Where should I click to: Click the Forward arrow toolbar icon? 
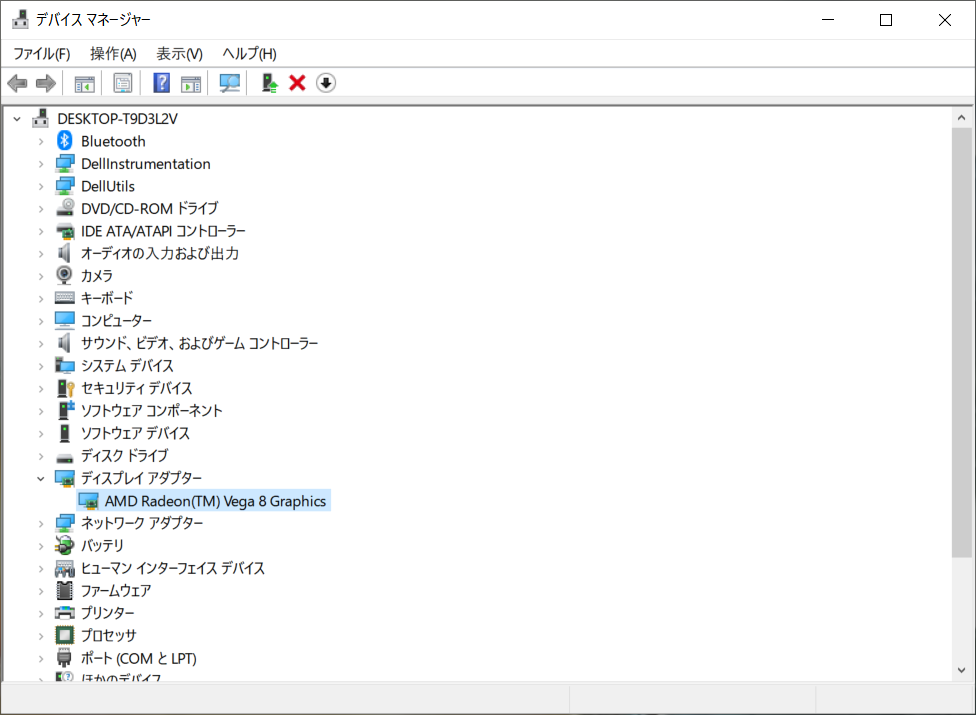46,83
